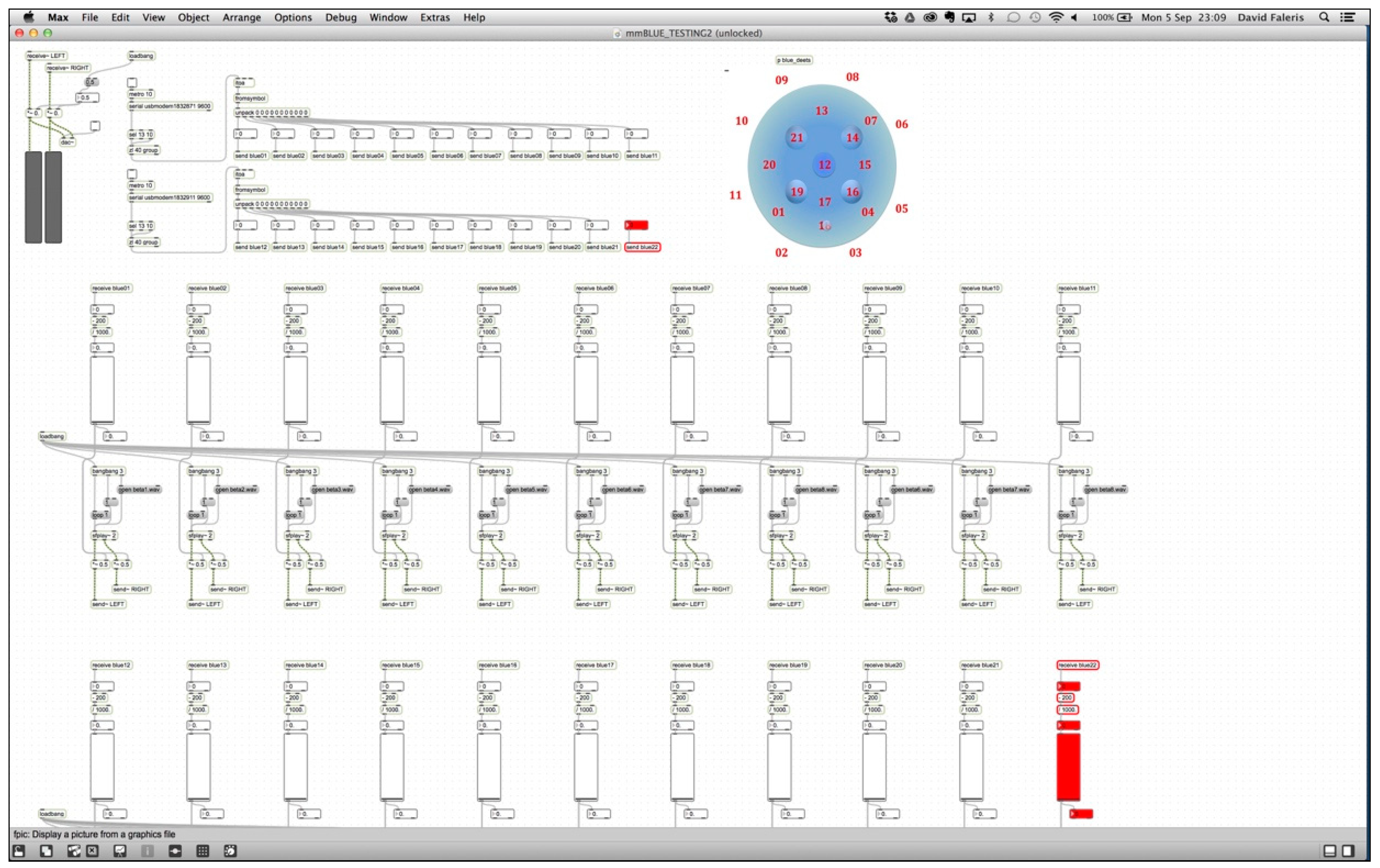The image size is (1380, 868).
Task: Toggle Presentation Mode icon in bottom toolbar
Action: tap(120, 851)
